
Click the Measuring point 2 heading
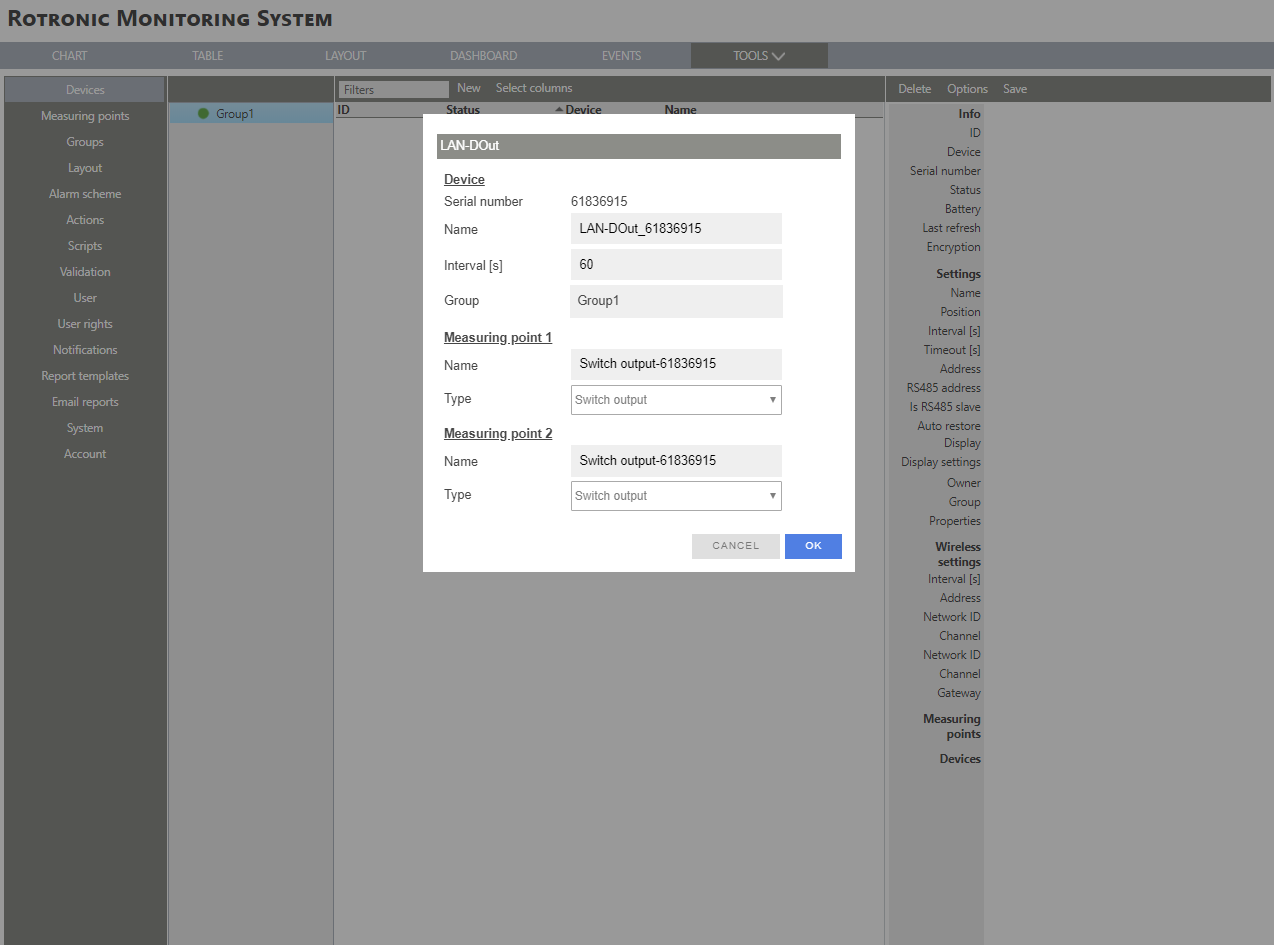(x=498, y=434)
